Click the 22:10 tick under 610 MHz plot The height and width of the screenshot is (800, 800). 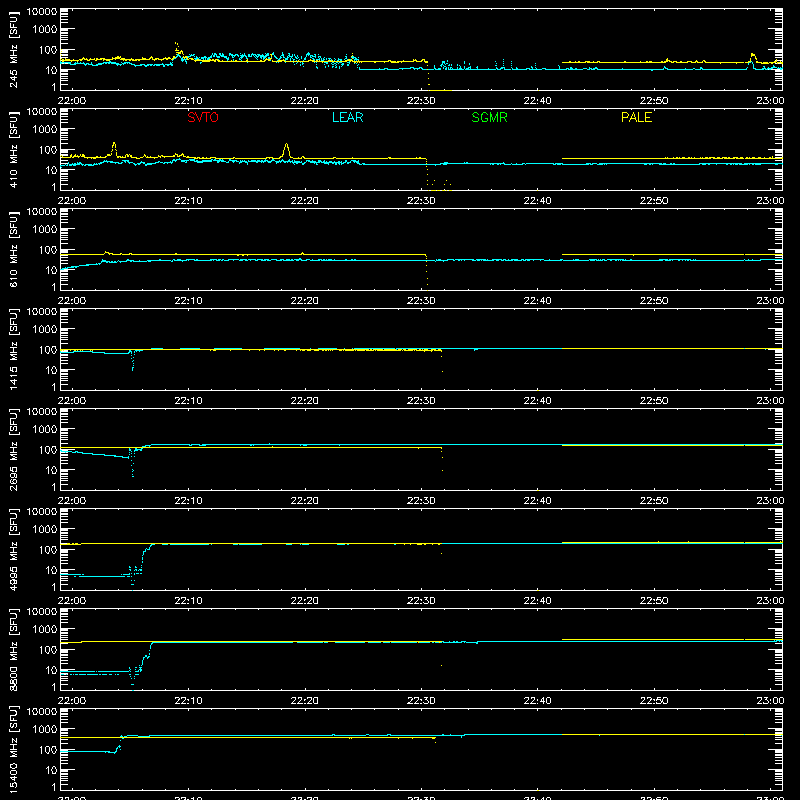pyautogui.click(x=188, y=301)
